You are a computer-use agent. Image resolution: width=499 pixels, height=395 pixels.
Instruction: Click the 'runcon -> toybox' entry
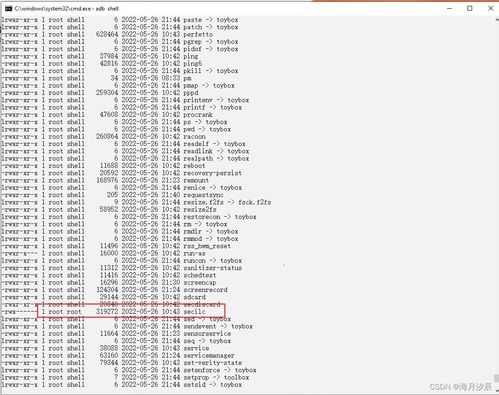[x=213, y=261]
